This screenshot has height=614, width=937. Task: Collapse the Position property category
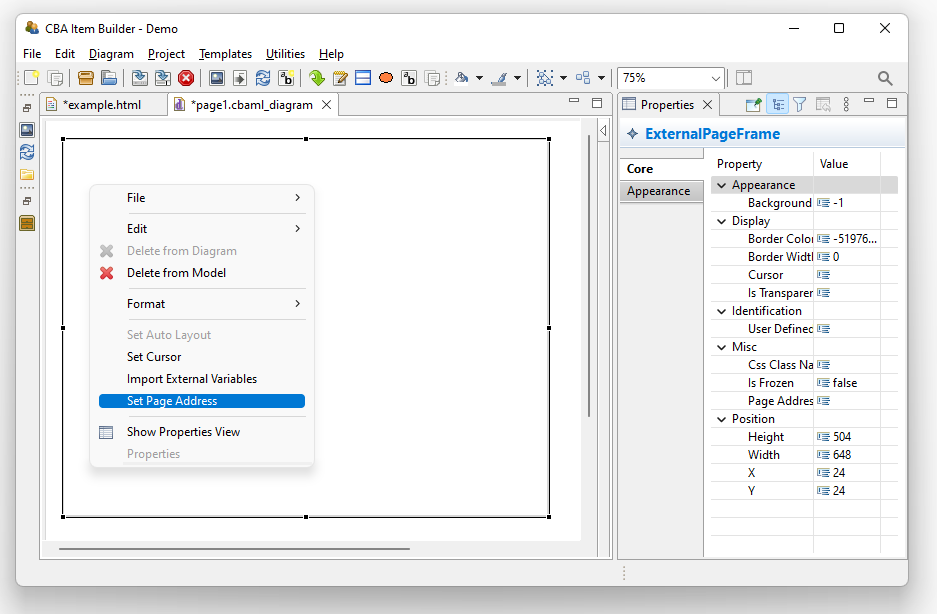pos(721,419)
